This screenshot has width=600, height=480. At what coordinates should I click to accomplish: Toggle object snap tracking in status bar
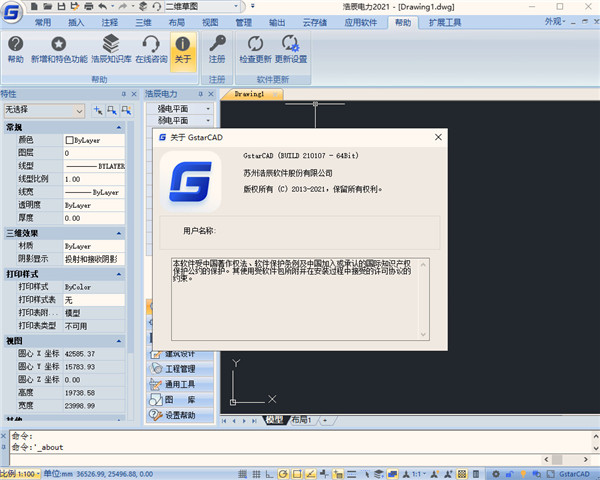click(310, 474)
